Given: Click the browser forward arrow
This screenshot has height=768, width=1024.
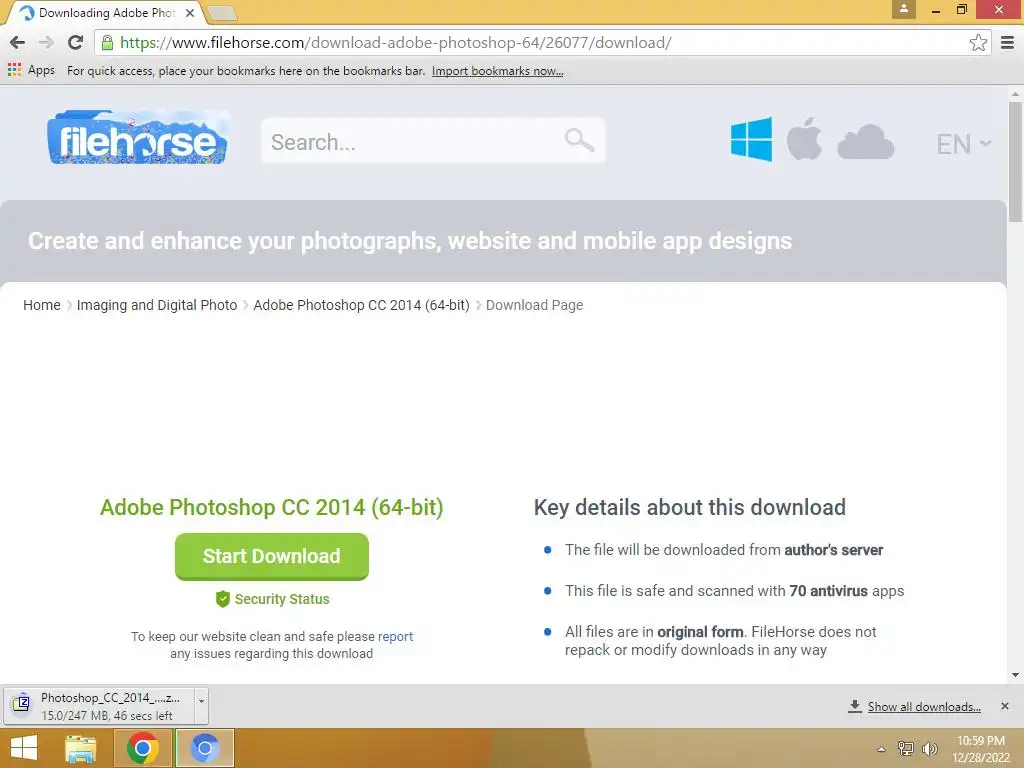Looking at the screenshot, I should pyautogui.click(x=46, y=43).
